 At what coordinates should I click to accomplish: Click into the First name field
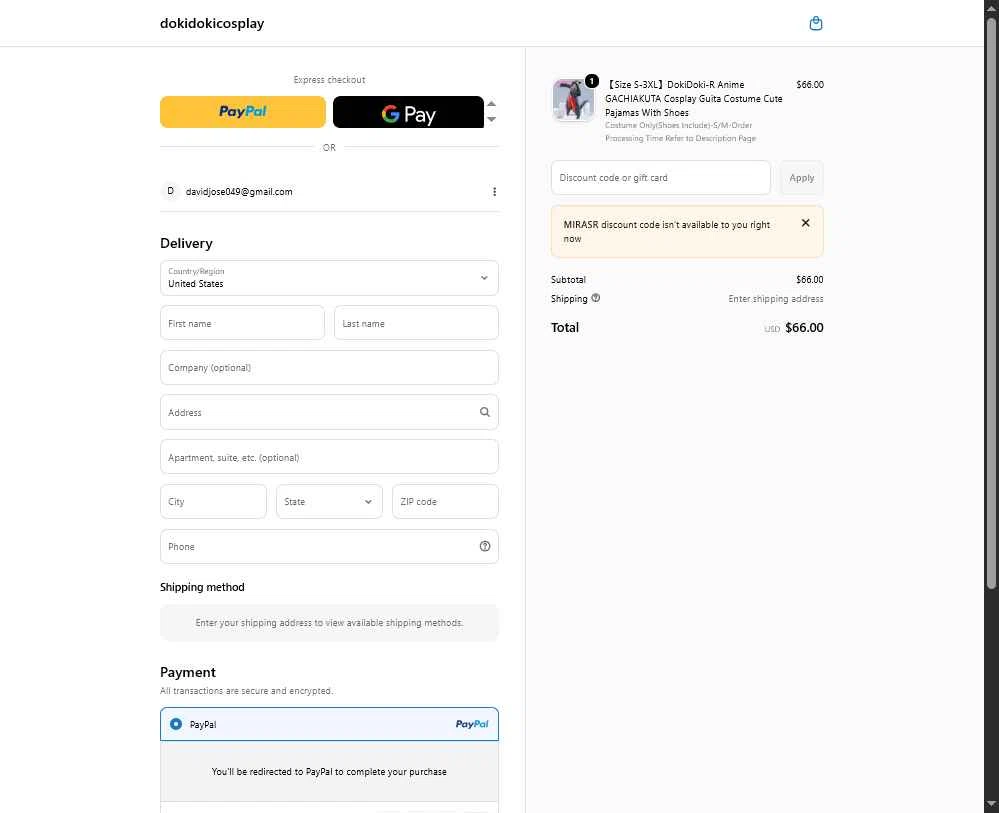pyautogui.click(x=242, y=323)
